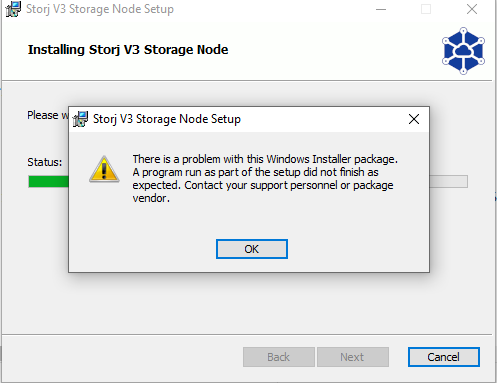
Task: Click the Windows Installer package error message text
Action: pos(265,178)
